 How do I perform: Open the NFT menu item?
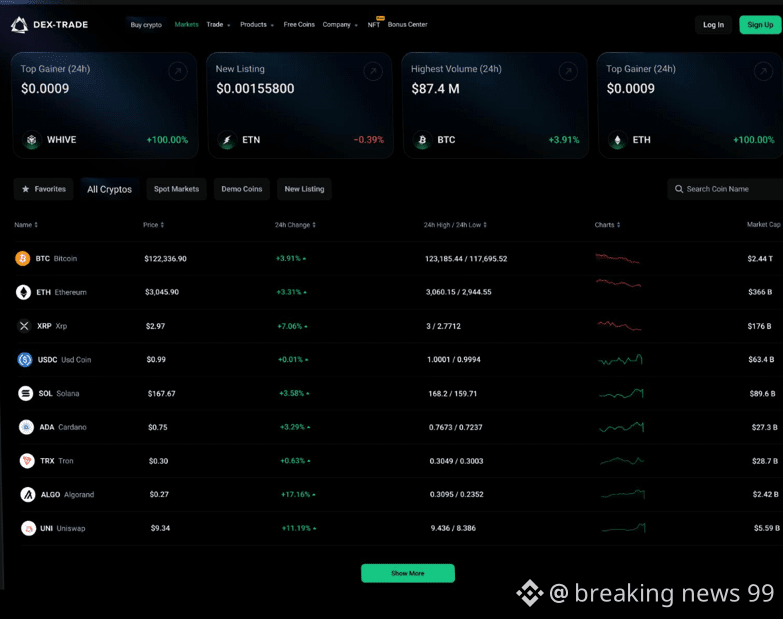coord(374,24)
